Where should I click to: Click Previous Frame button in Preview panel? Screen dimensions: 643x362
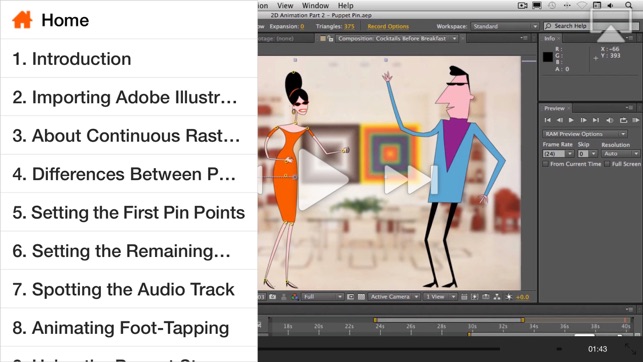[559, 120]
